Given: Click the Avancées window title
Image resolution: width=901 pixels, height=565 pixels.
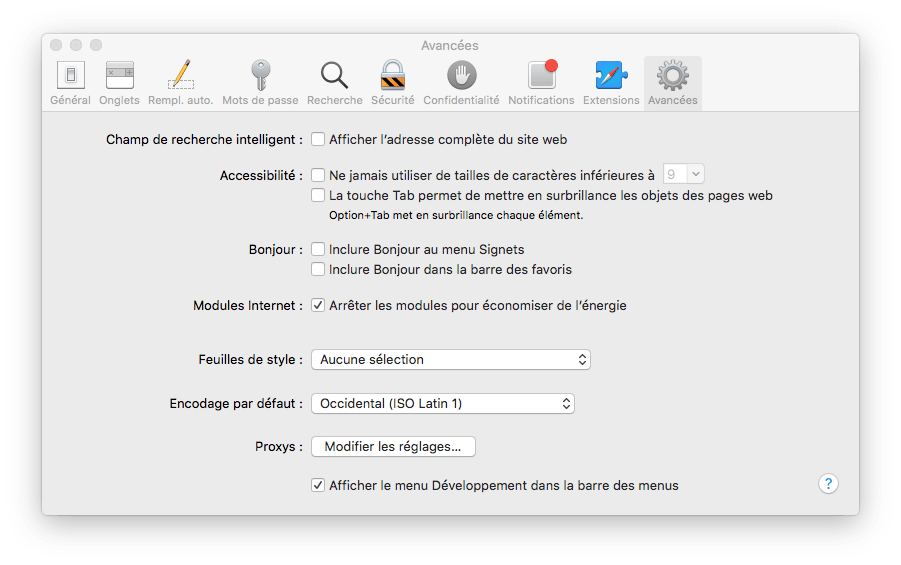Looking at the screenshot, I should [x=450, y=45].
